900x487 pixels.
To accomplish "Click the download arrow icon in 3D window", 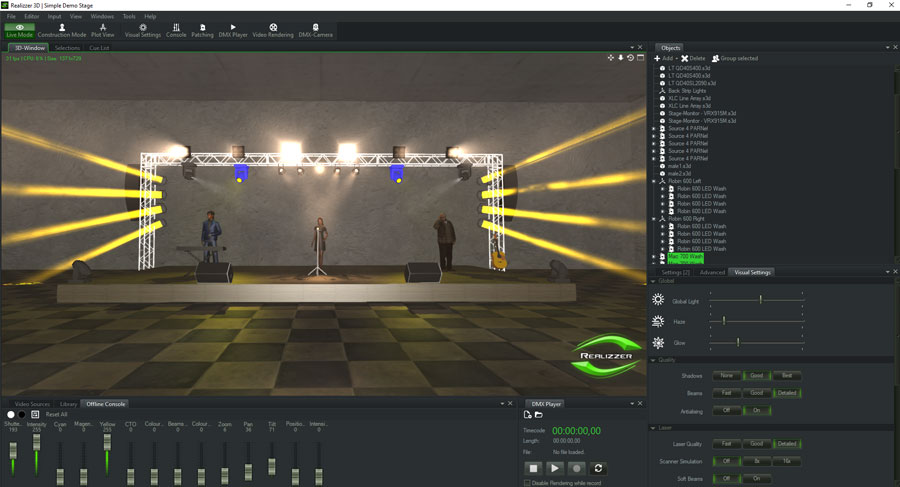I will (620, 58).
